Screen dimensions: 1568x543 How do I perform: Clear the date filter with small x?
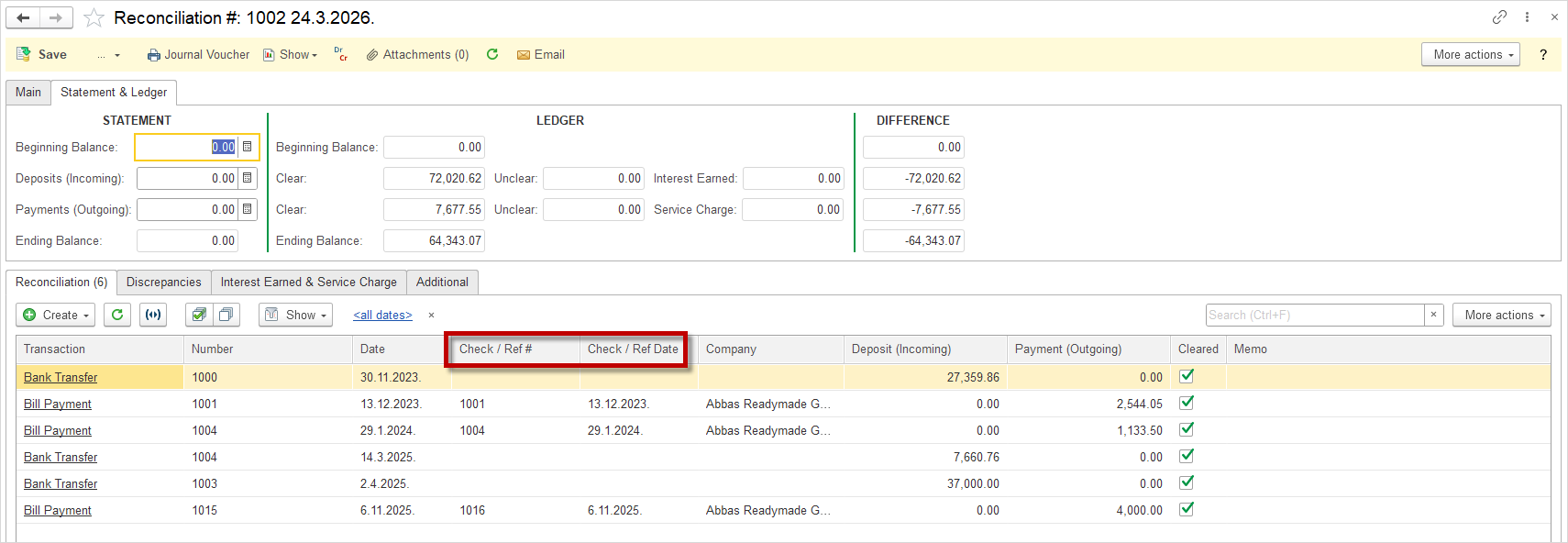click(431, 315)
